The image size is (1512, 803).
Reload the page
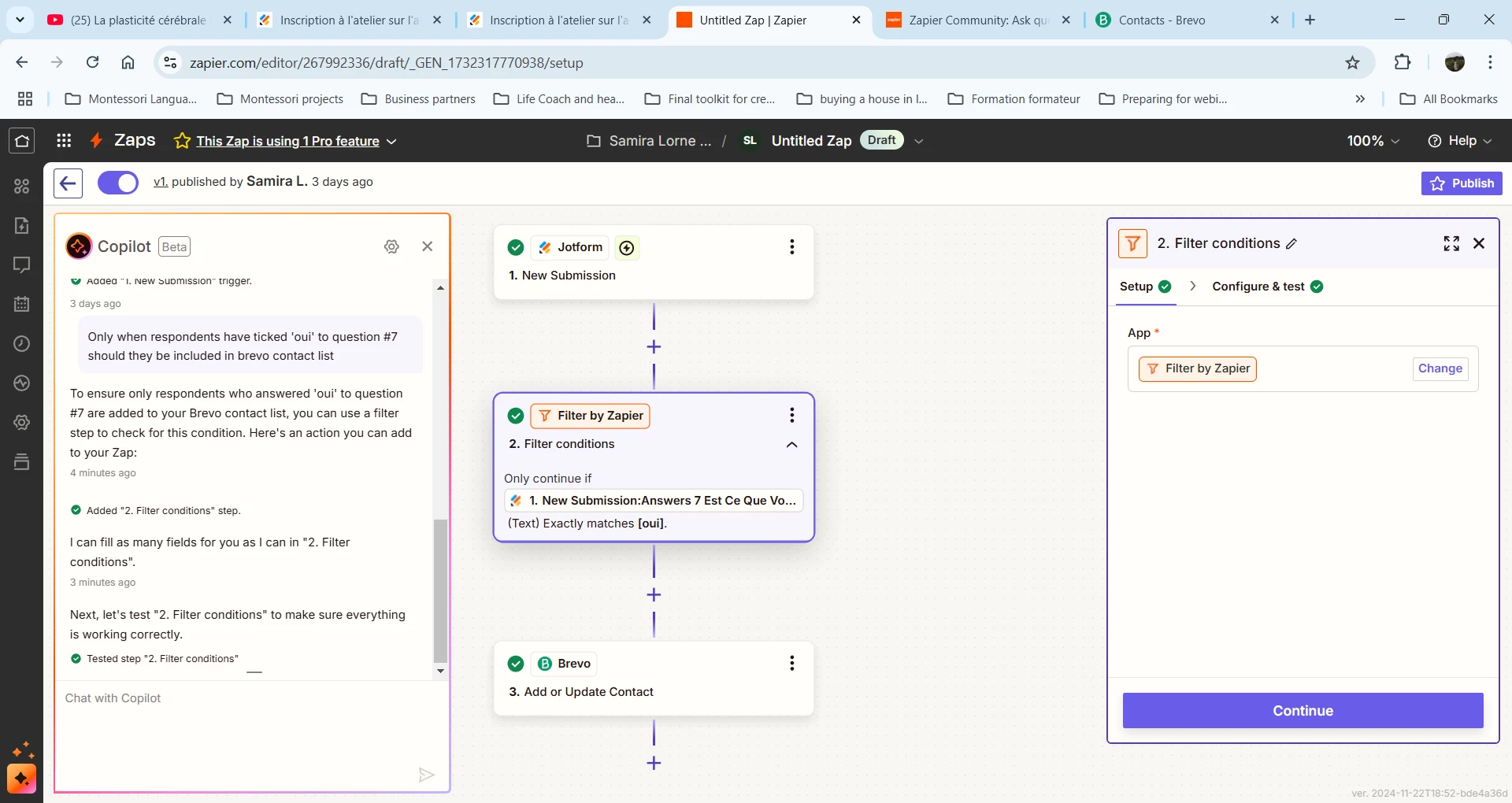[x=93, y=62]
